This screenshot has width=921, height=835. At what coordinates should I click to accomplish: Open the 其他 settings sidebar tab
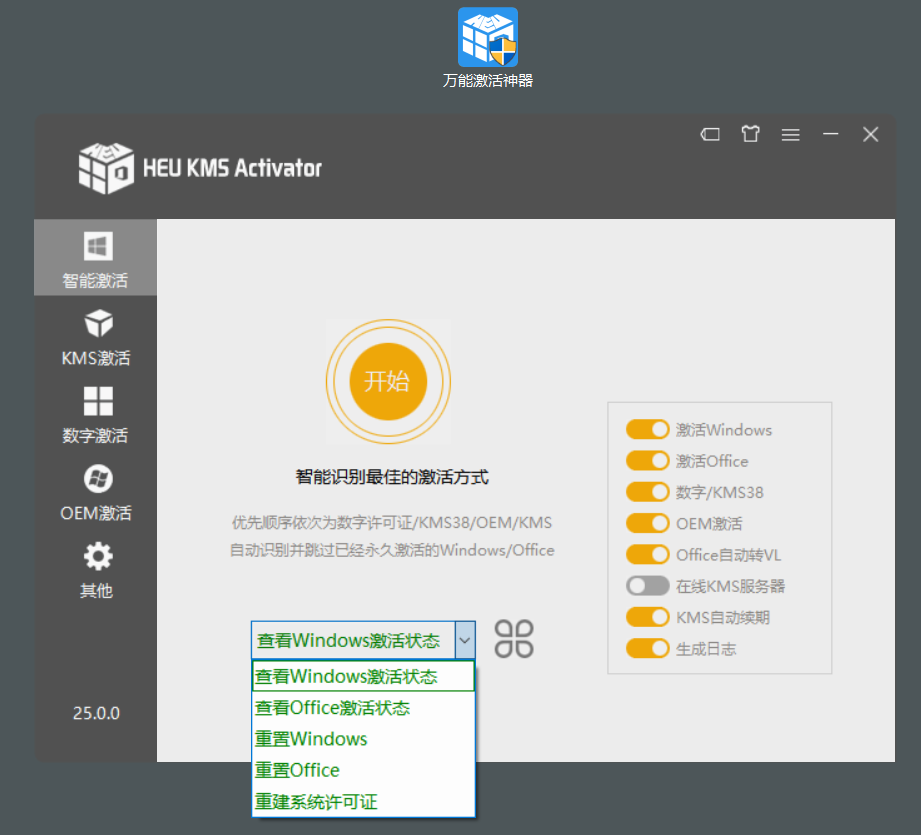click(x=95, y=570)
